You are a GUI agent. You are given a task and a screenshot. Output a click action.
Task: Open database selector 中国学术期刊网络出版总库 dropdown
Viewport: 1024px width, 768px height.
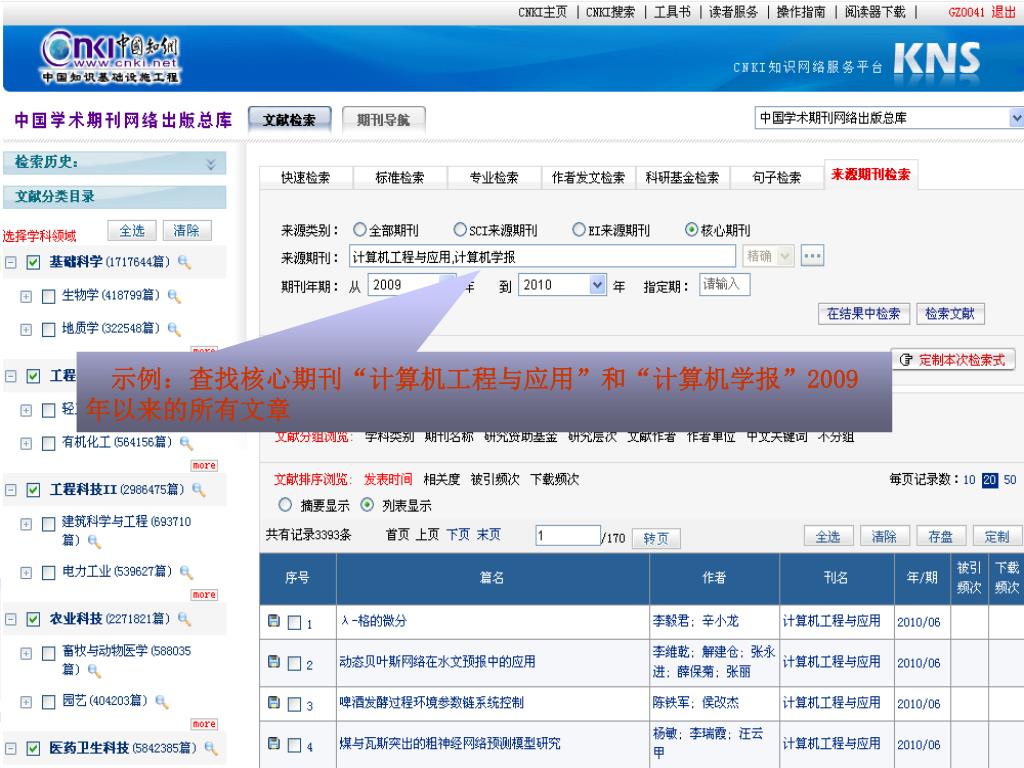pos(1016,118)
